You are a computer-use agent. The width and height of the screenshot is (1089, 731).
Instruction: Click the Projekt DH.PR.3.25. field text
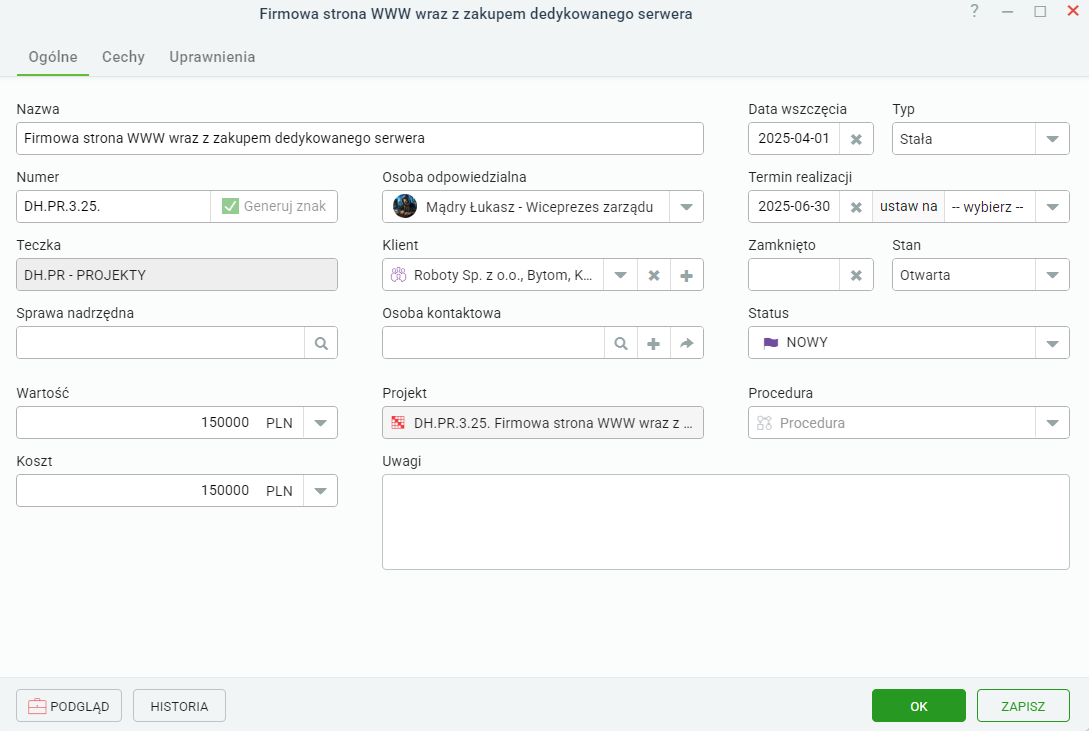(x=553, y=423)
